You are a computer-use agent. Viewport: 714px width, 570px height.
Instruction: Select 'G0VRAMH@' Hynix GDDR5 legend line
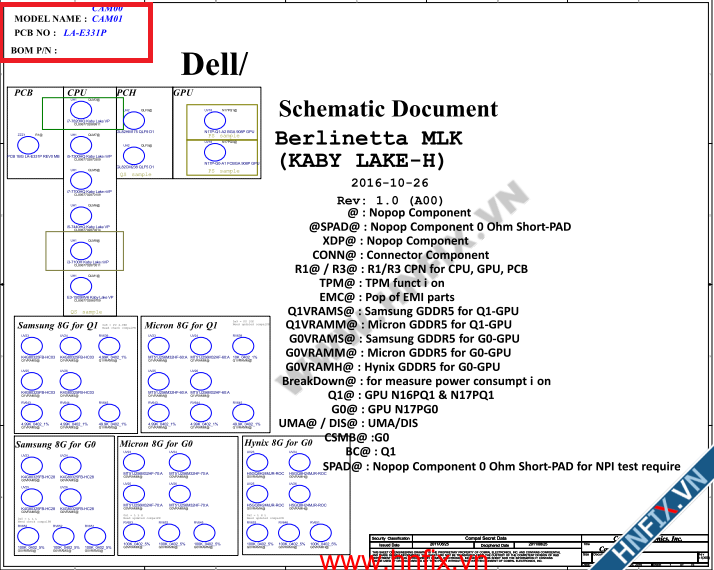393,367
